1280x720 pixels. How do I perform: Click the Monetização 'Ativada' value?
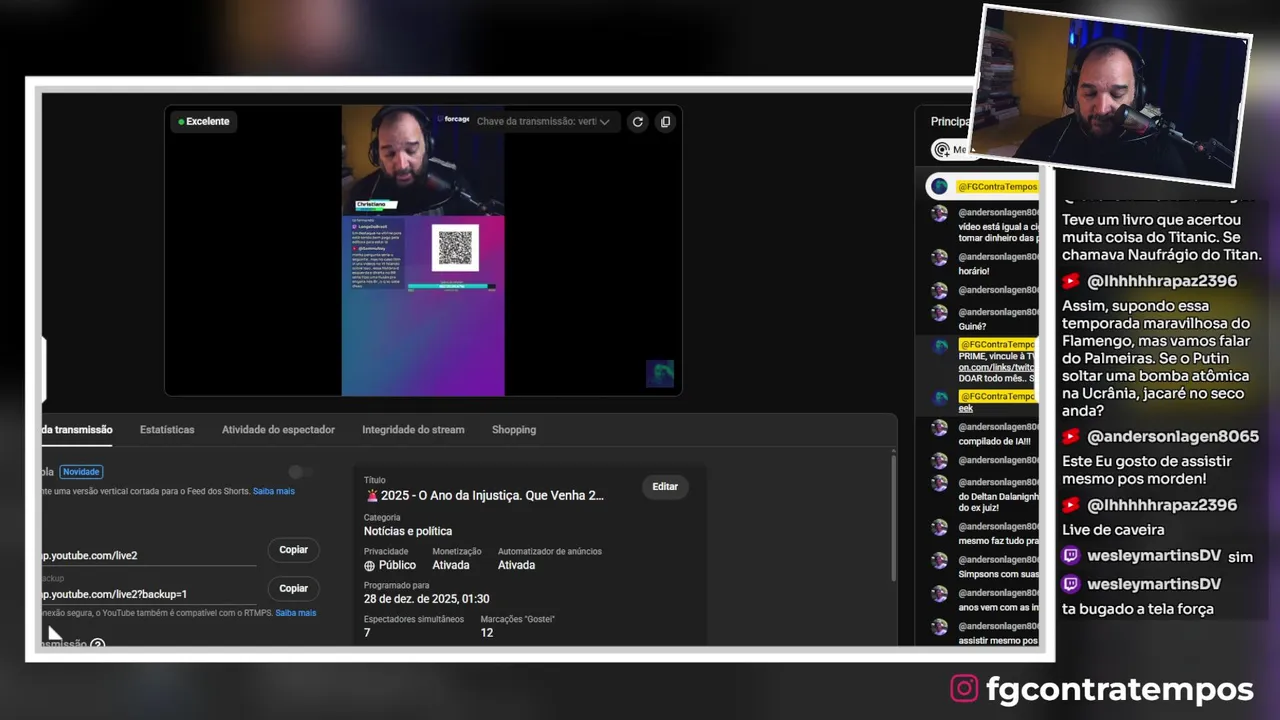(x=450, y=565)
